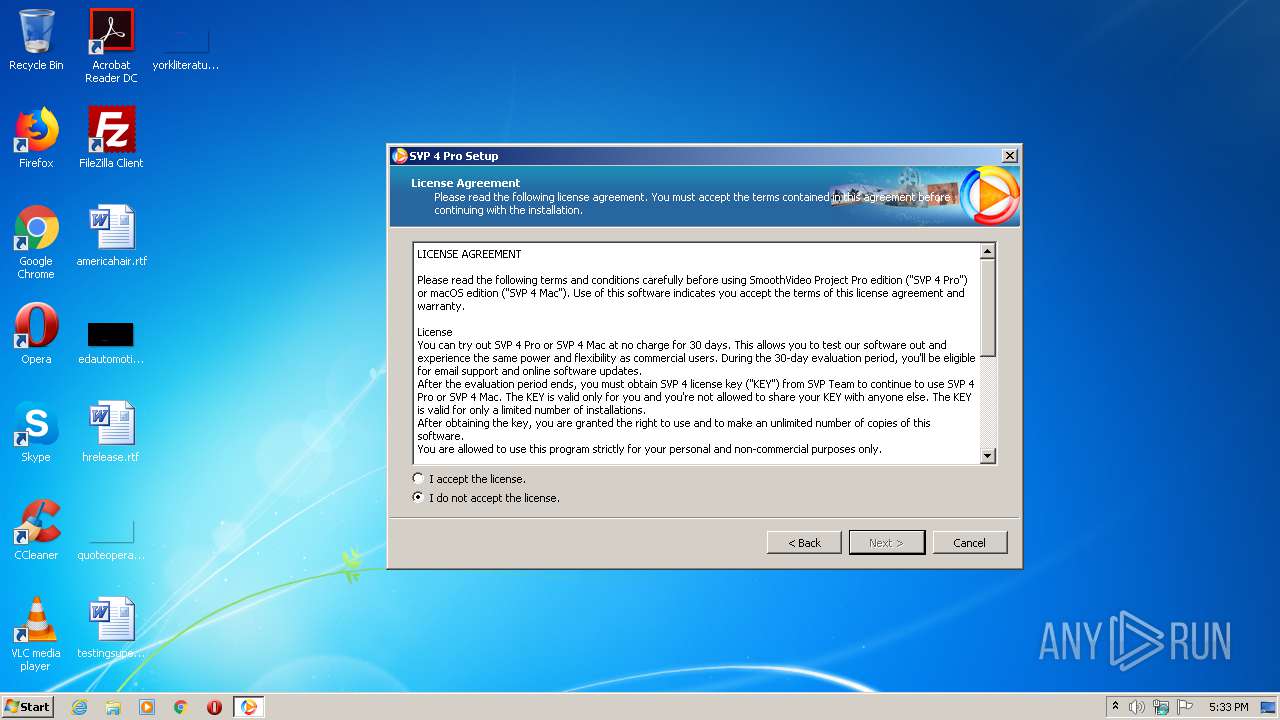Click the license scrollbar up arrow
The height and width of the screenshot is (720, 1280).
point(988,252)
